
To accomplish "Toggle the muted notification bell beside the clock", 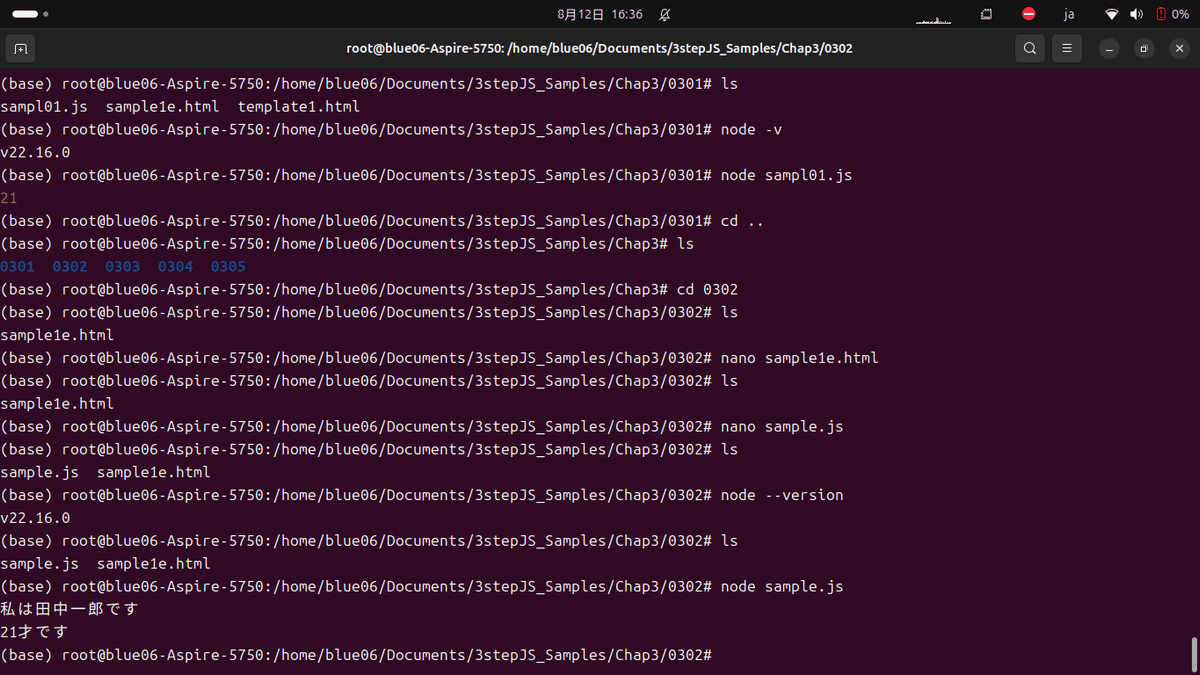I will coord(663,14).
